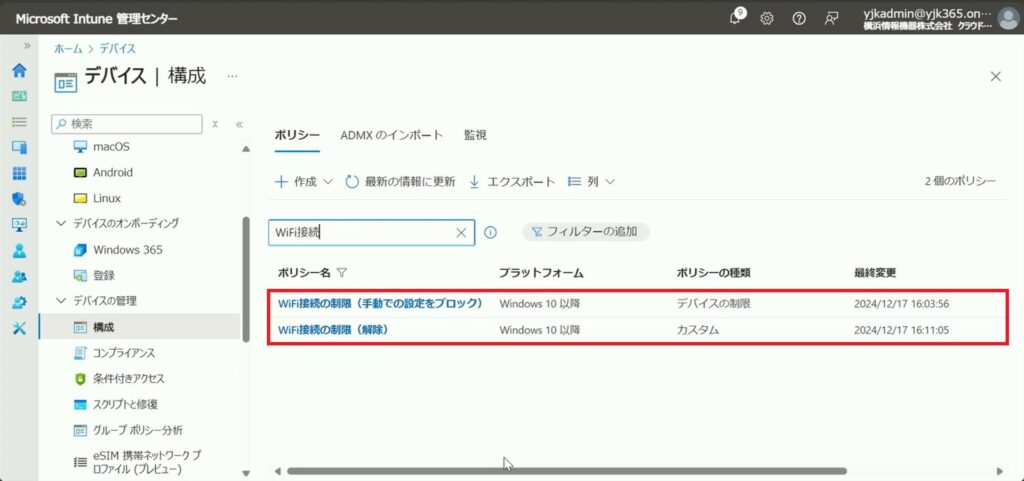Image resolution: width=1024 pixels, height=481 pixels.
Task: Open the 作成 dropdown
Action: pyautogui.click(x=304, y=181)
